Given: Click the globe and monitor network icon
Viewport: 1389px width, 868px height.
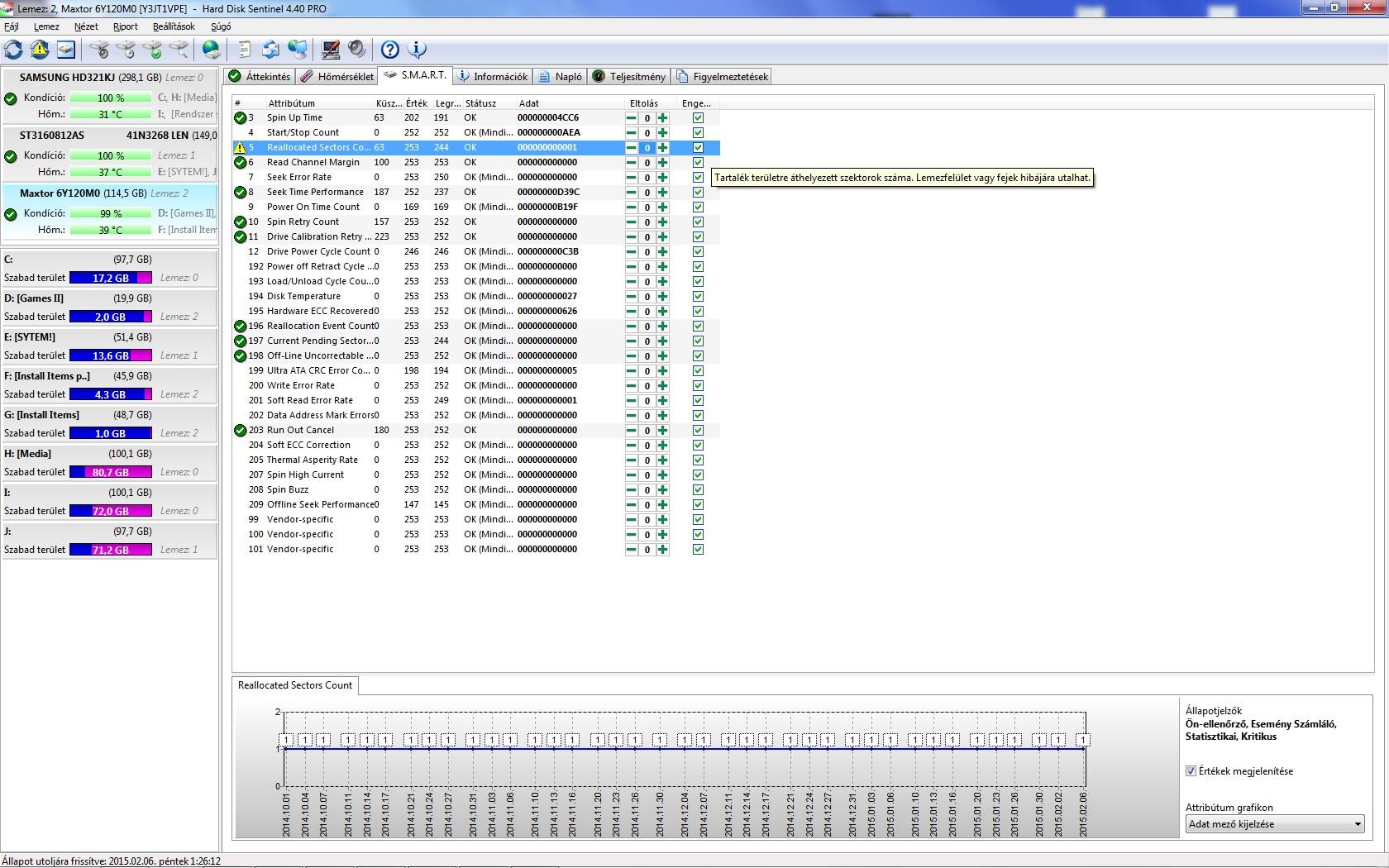Looking at the screenshot, I should pos(297,50).
